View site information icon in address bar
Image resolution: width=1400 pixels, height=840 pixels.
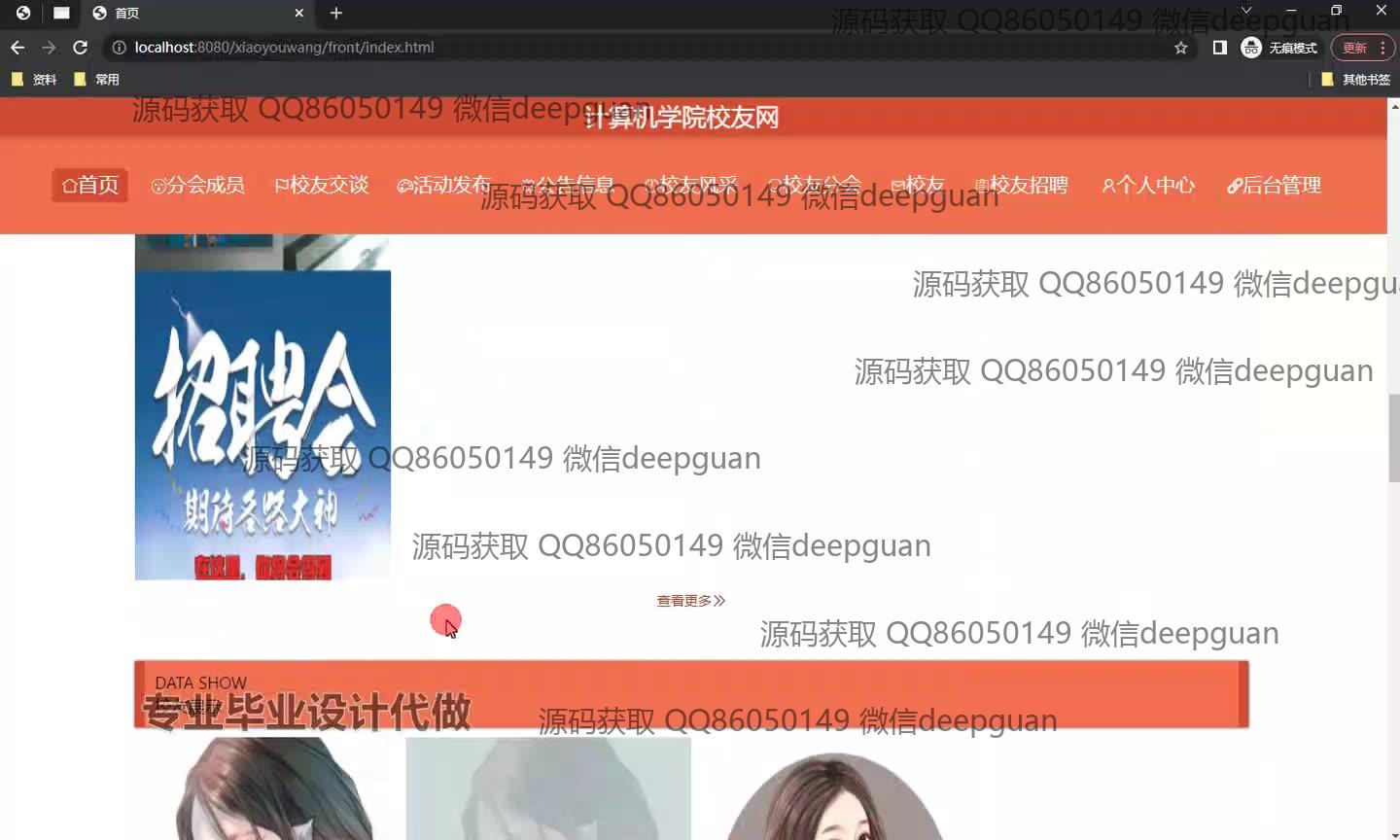(x=119, y=48)
